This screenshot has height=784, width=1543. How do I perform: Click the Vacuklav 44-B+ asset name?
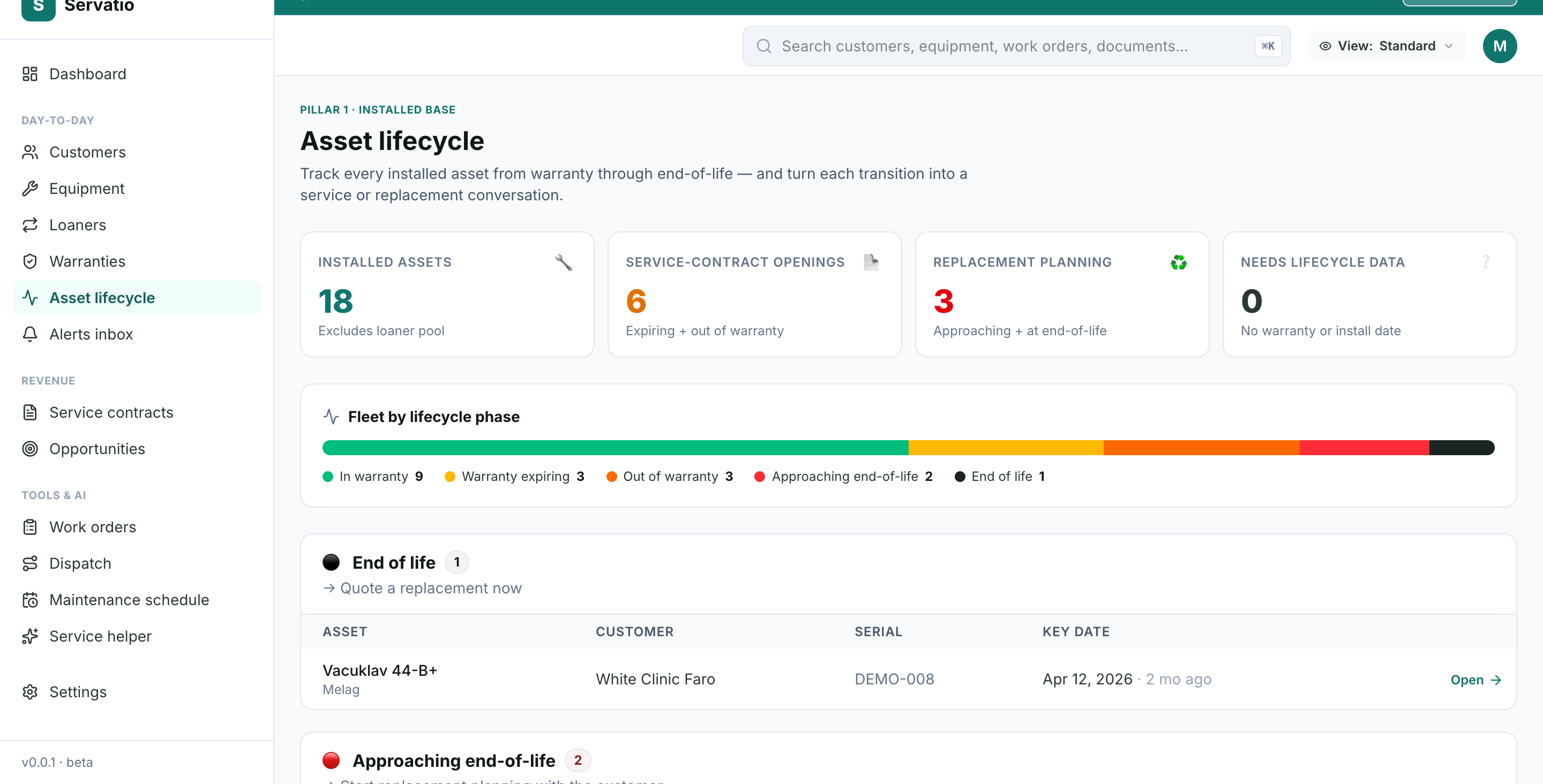[x=380, y=670]
